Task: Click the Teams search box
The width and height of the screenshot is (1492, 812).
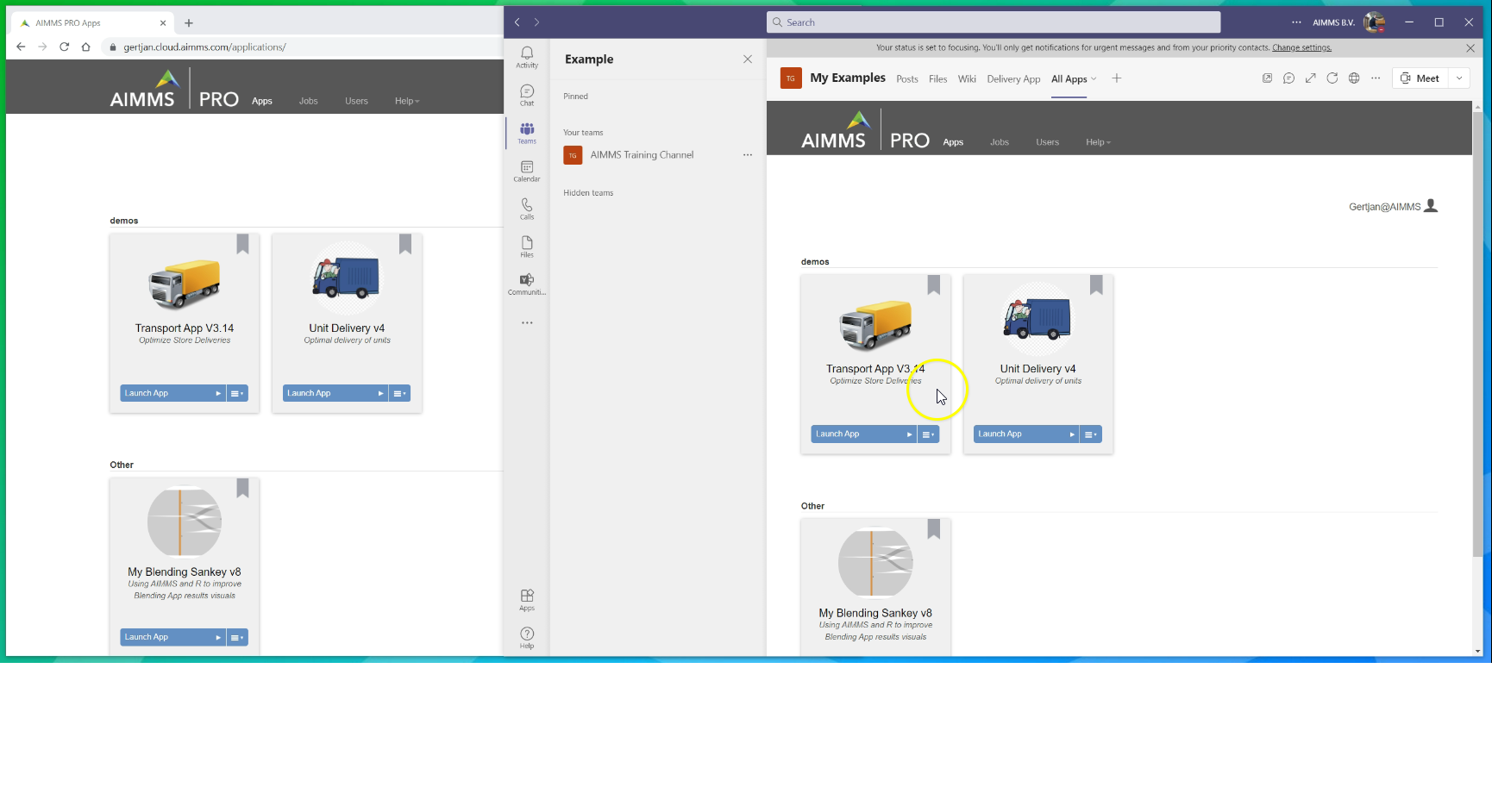Action: pyautogui.click(x=994, y=22)
